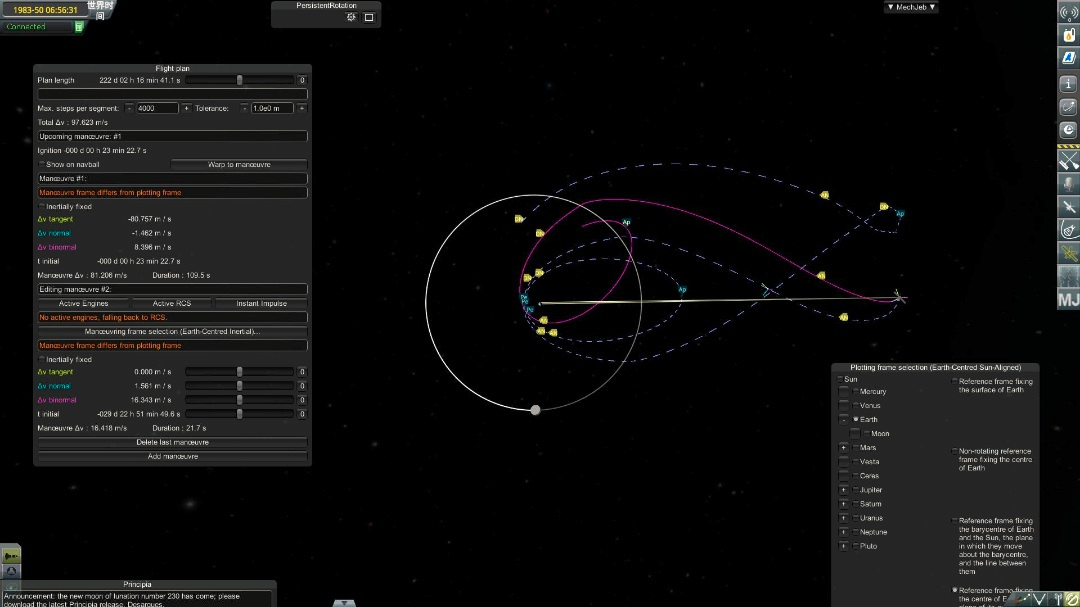Viewport: 1080px width, 607px height.
Task: Expand the Saturn tree node
Action: coord(844,504)
